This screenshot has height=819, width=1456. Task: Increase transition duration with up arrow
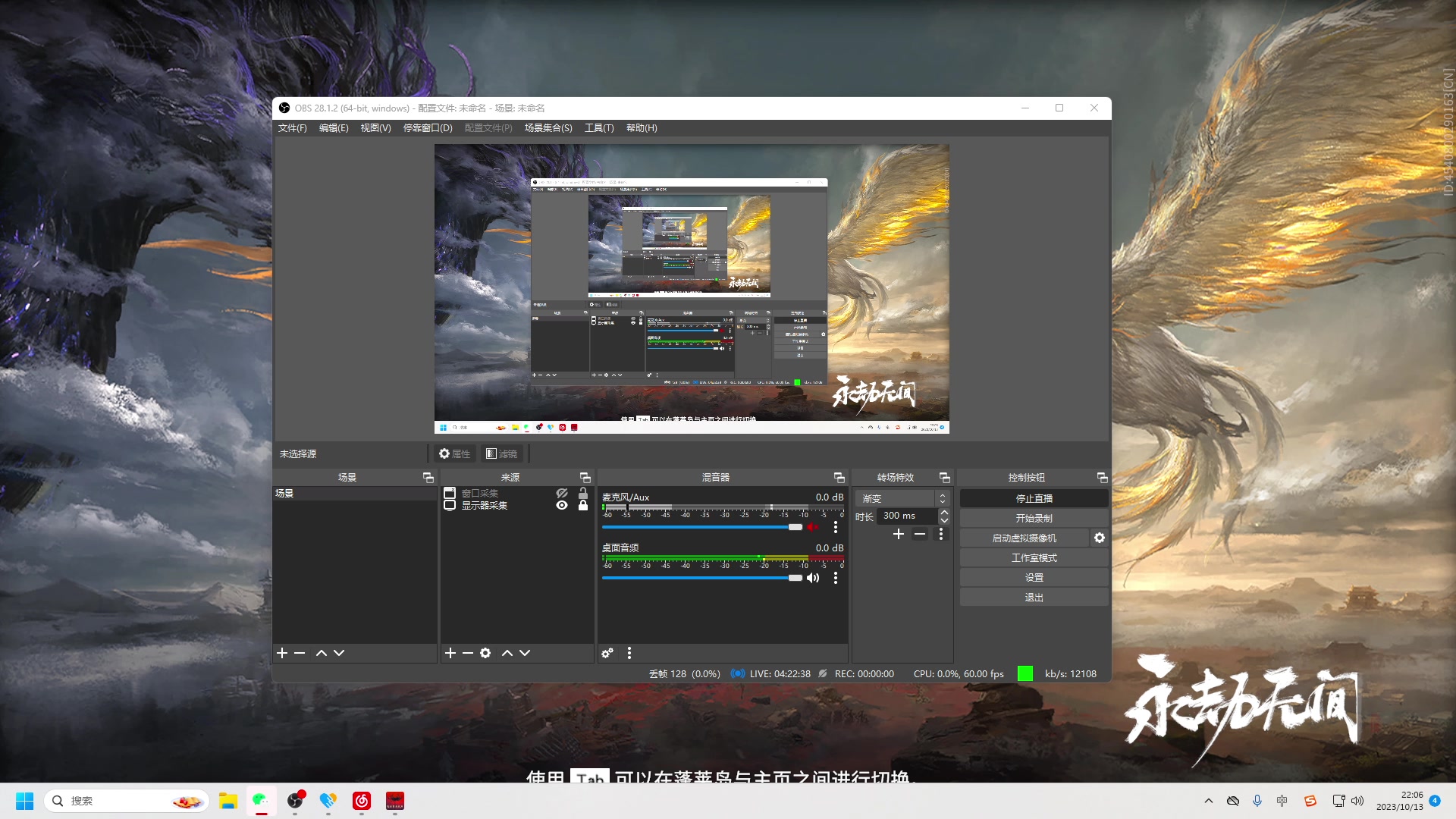pos(944,512)
